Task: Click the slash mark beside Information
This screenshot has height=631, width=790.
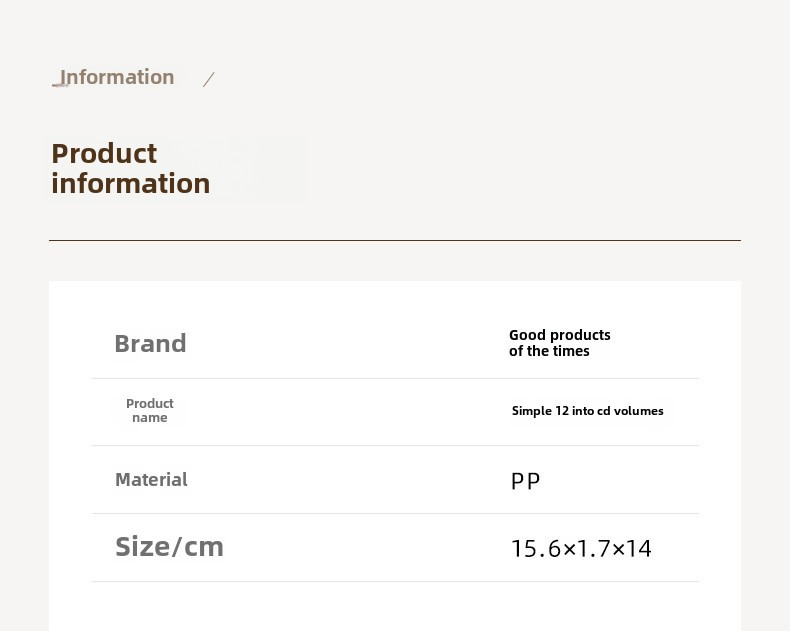Action: coord(209,79)
